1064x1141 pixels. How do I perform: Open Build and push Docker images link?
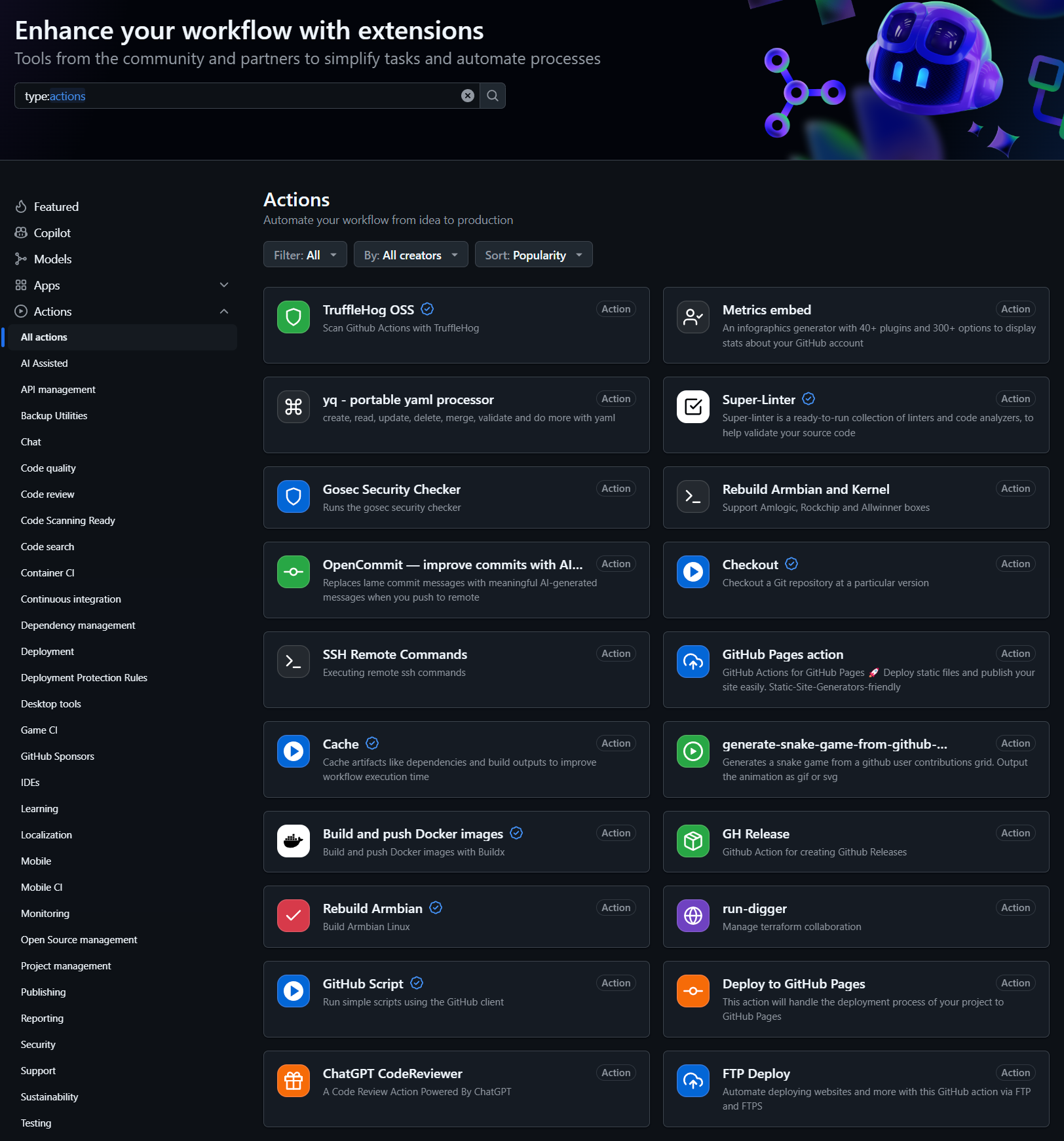[413, 834]
